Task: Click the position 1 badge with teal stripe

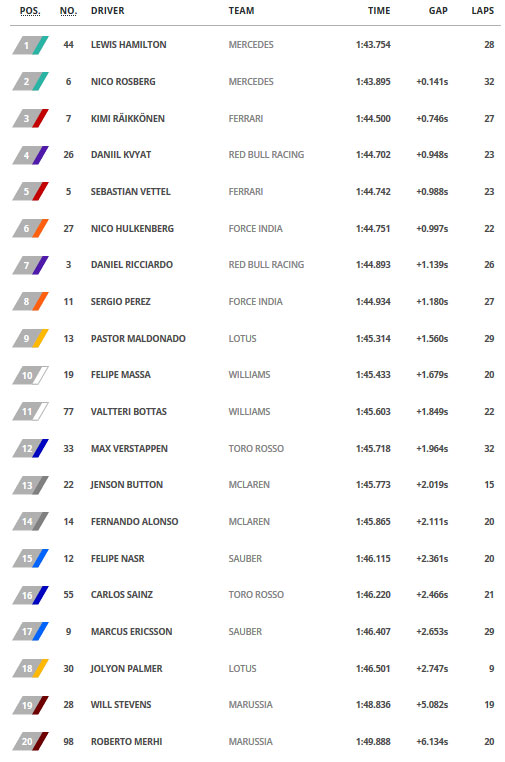Action: tap(30, 45)
